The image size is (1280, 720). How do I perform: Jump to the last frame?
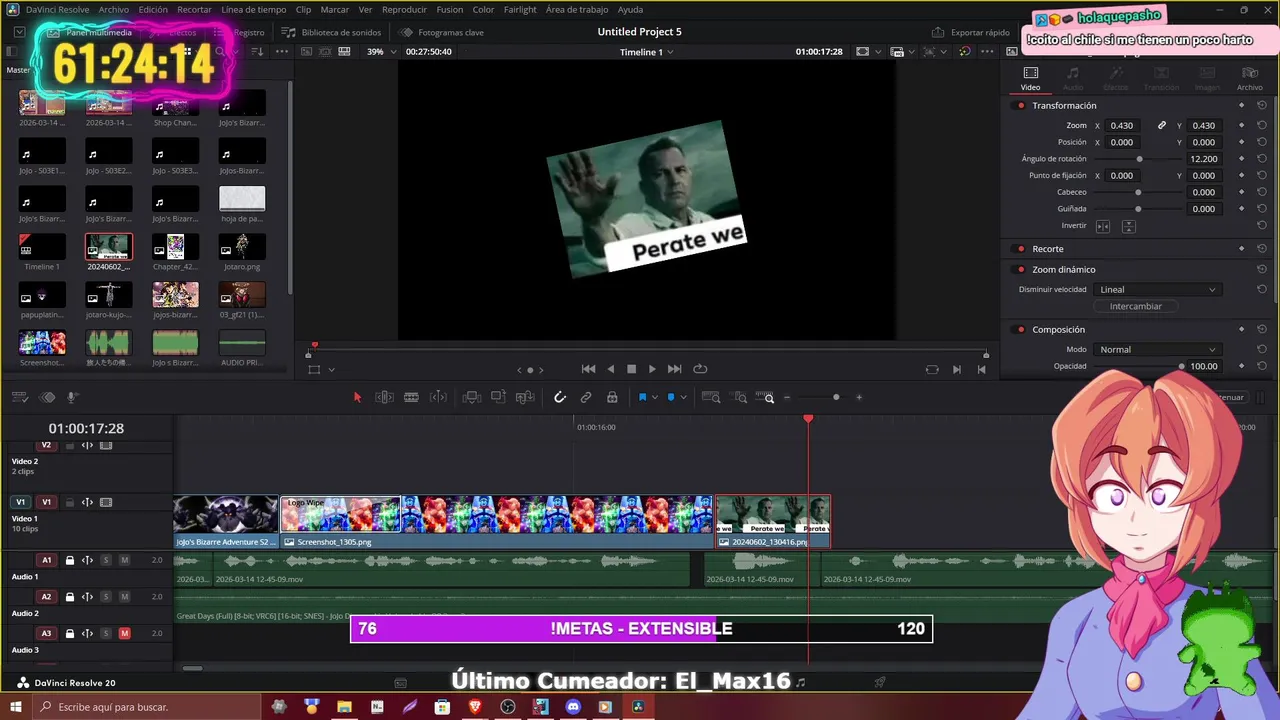click(674, 369)
